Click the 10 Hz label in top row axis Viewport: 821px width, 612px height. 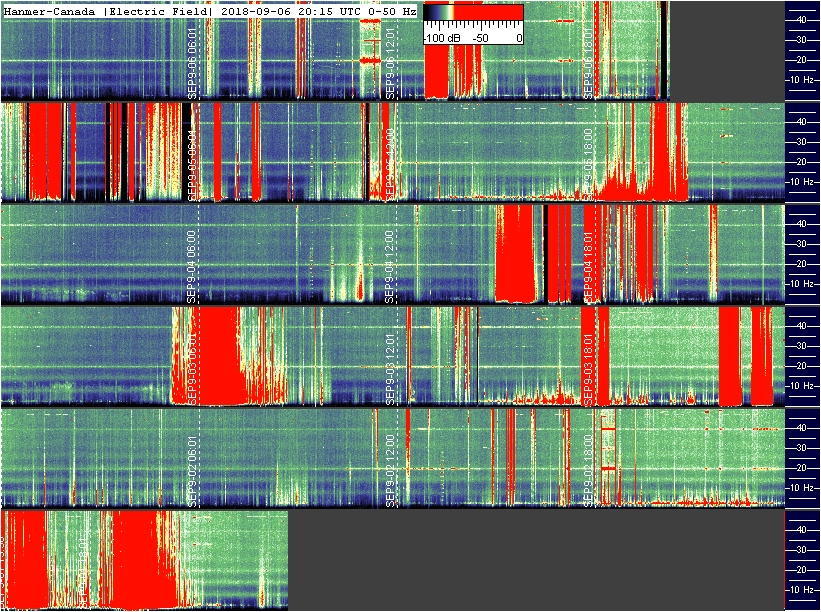coord(806,80)
